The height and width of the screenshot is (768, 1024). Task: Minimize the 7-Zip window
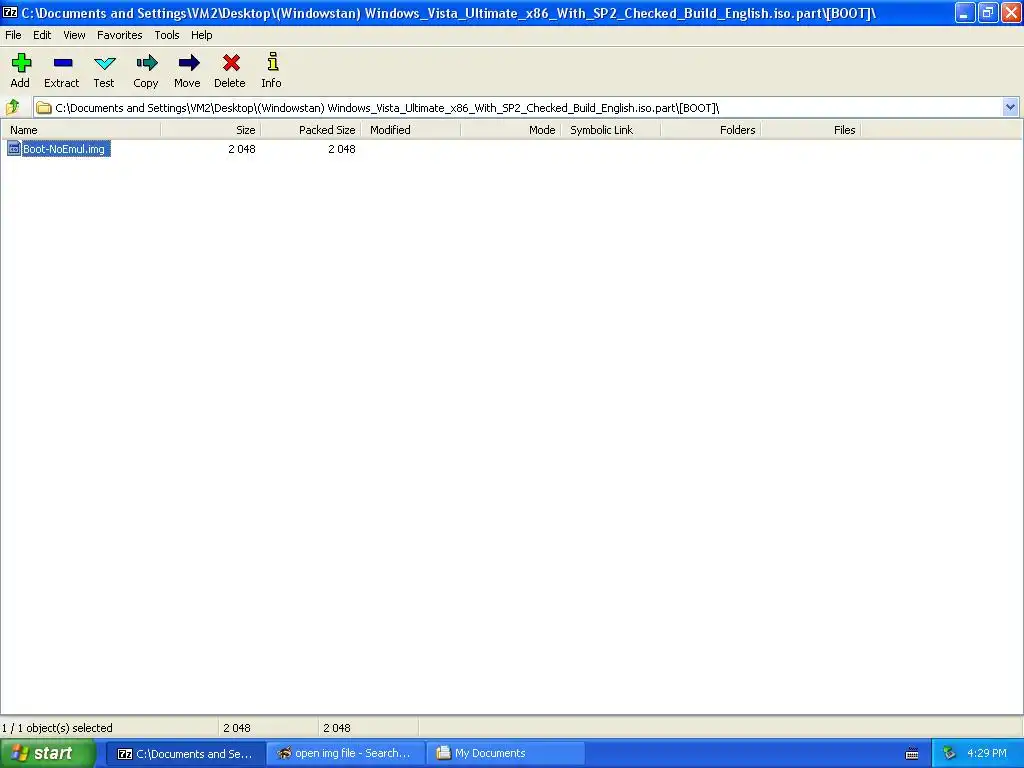tap(965, 12)
